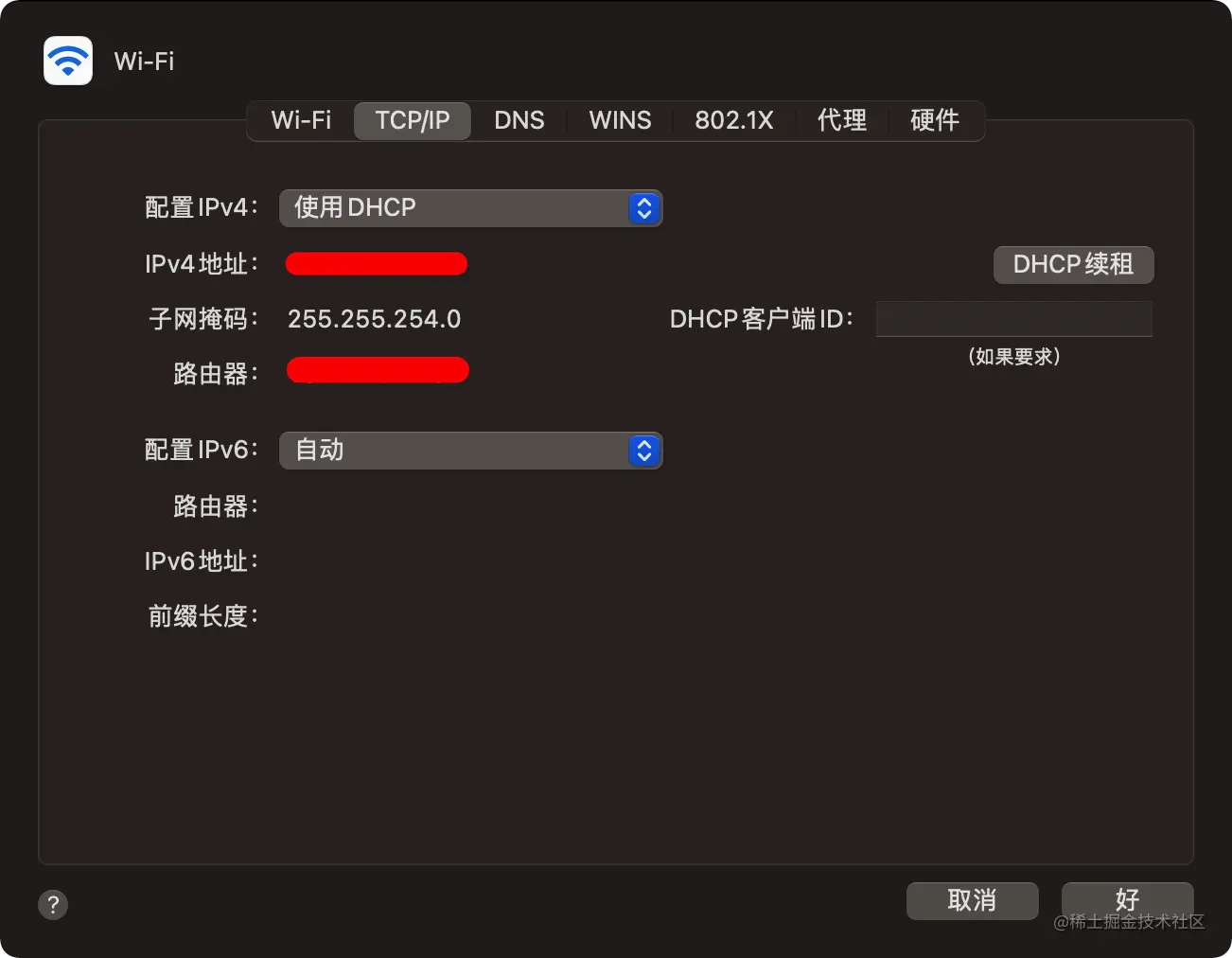Open the 使用DHCP configuration dropdown
The height and width of the screenshot is (958, 1232).
coord(471,208)
